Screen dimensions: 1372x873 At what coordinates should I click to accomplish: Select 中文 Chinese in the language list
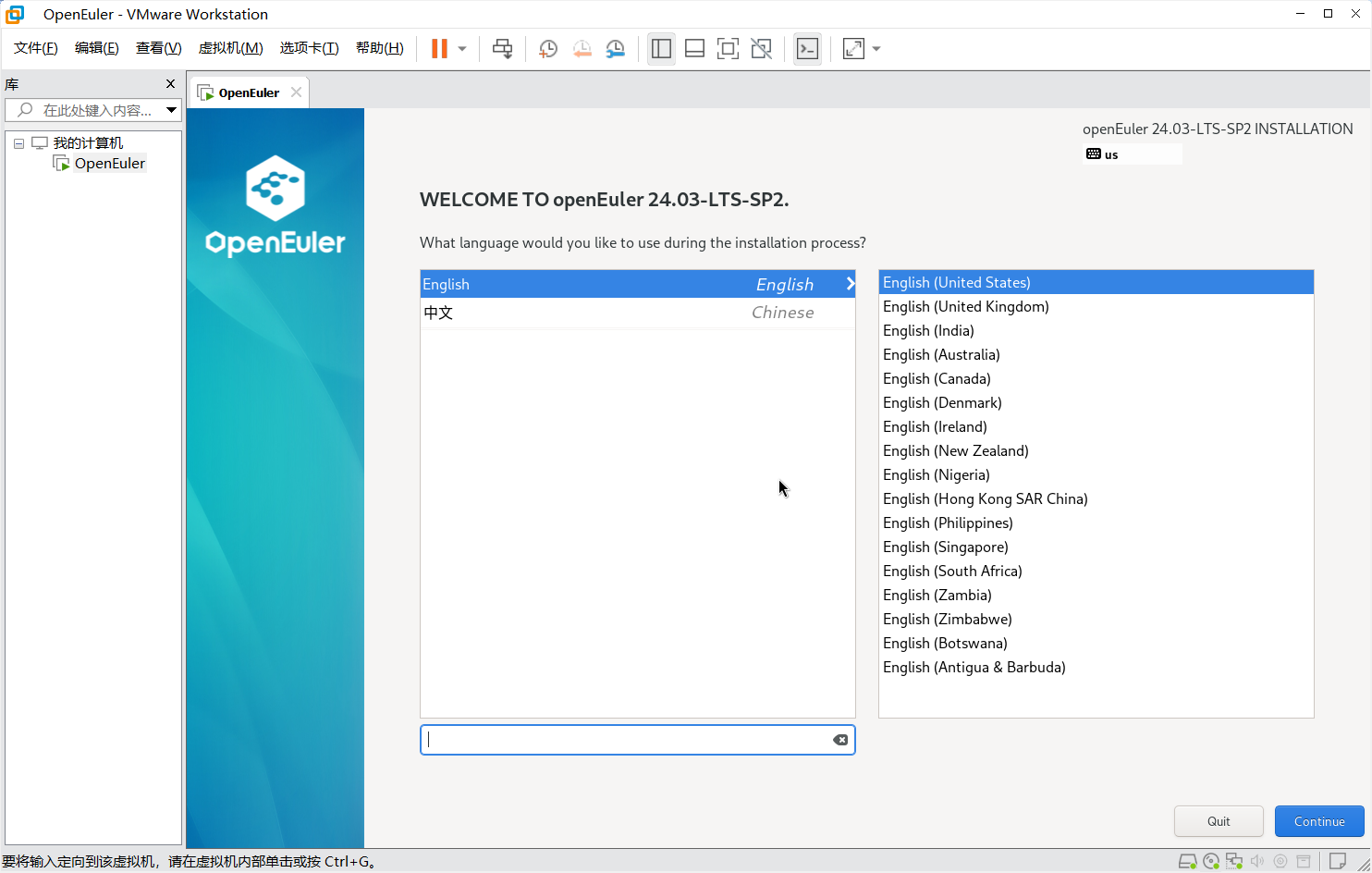(x=638, y=313)
